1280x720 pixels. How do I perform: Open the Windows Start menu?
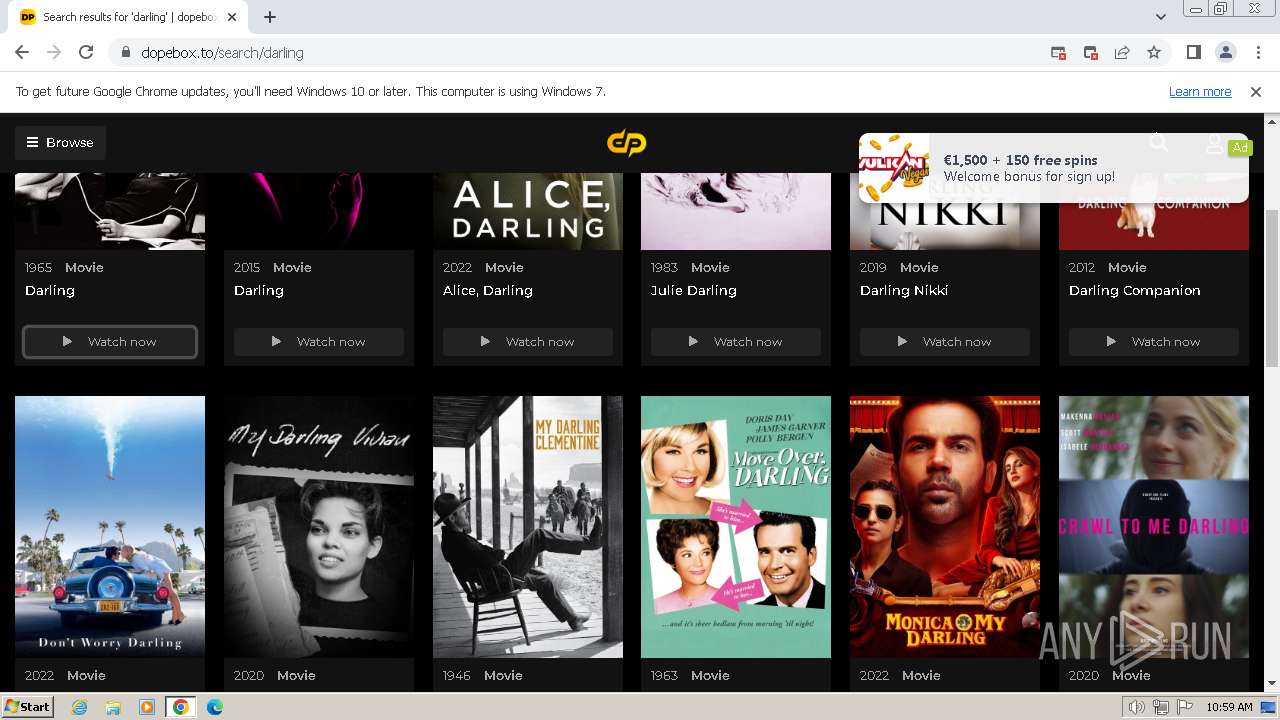[28, 707]
